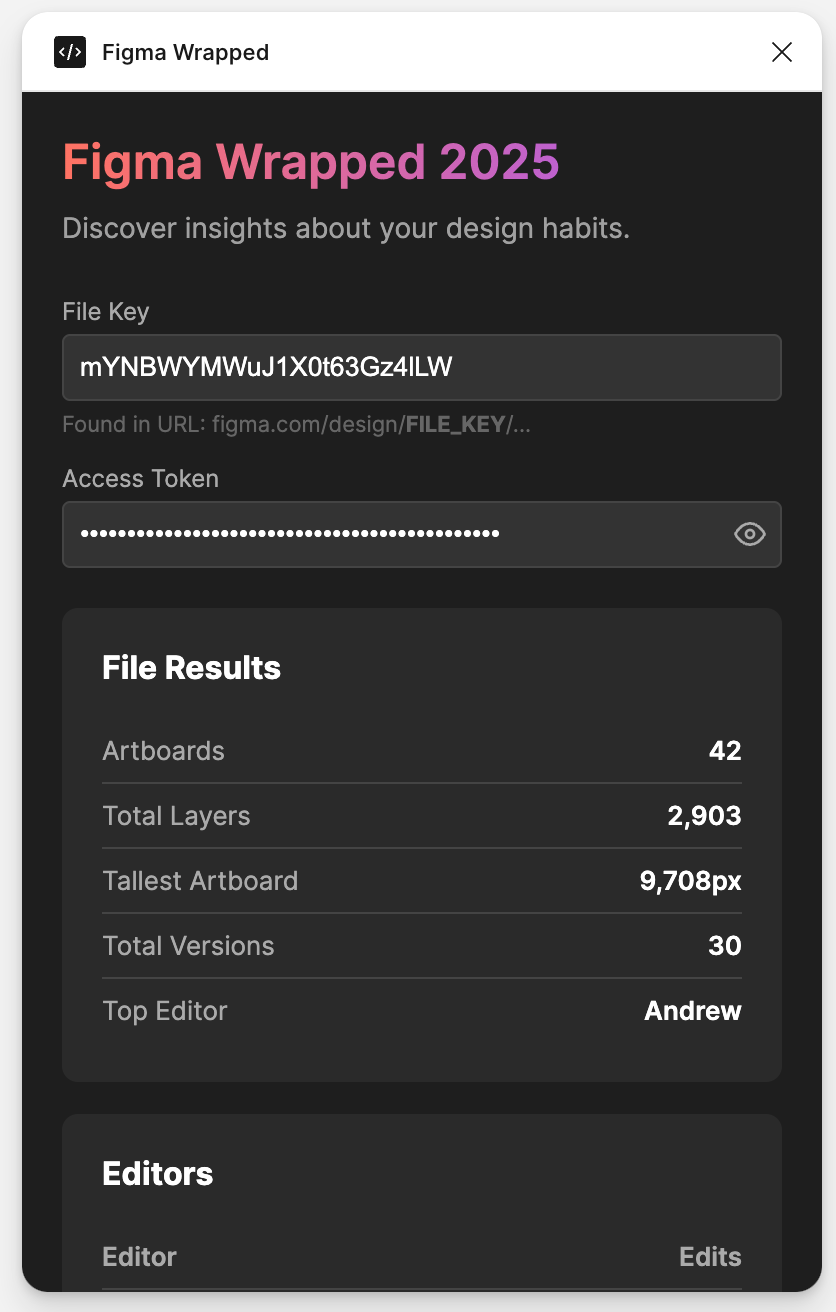Click the File Key input field

420,367
